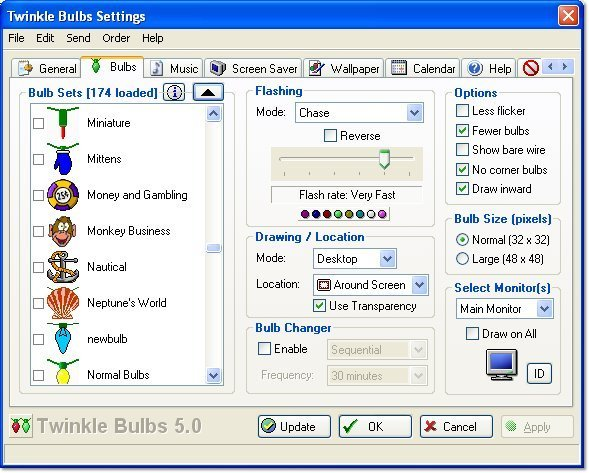589x473 pixels.
Task: Open the Edit menu
Action: 45,38
